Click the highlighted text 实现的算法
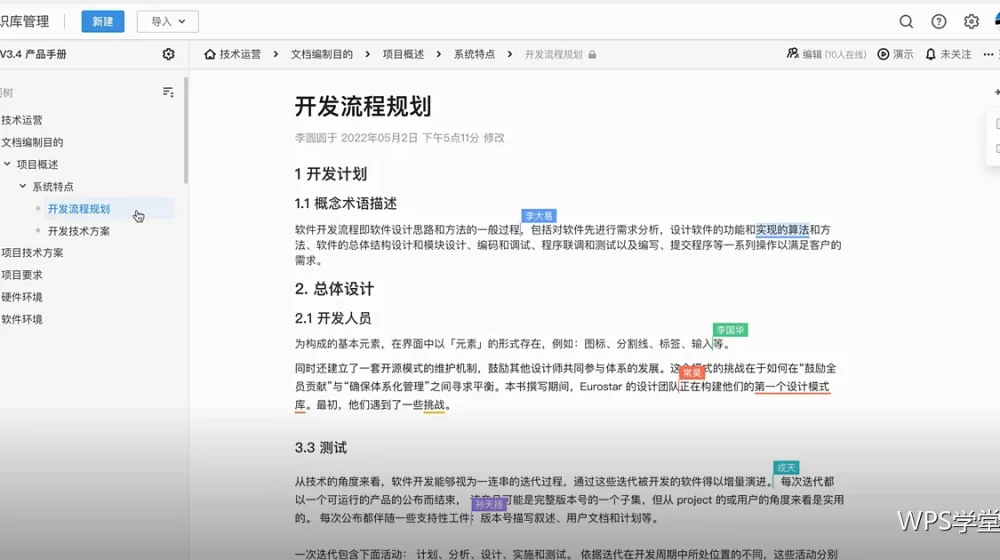The width and height of the screenshot is (1000, 560). 783,230
